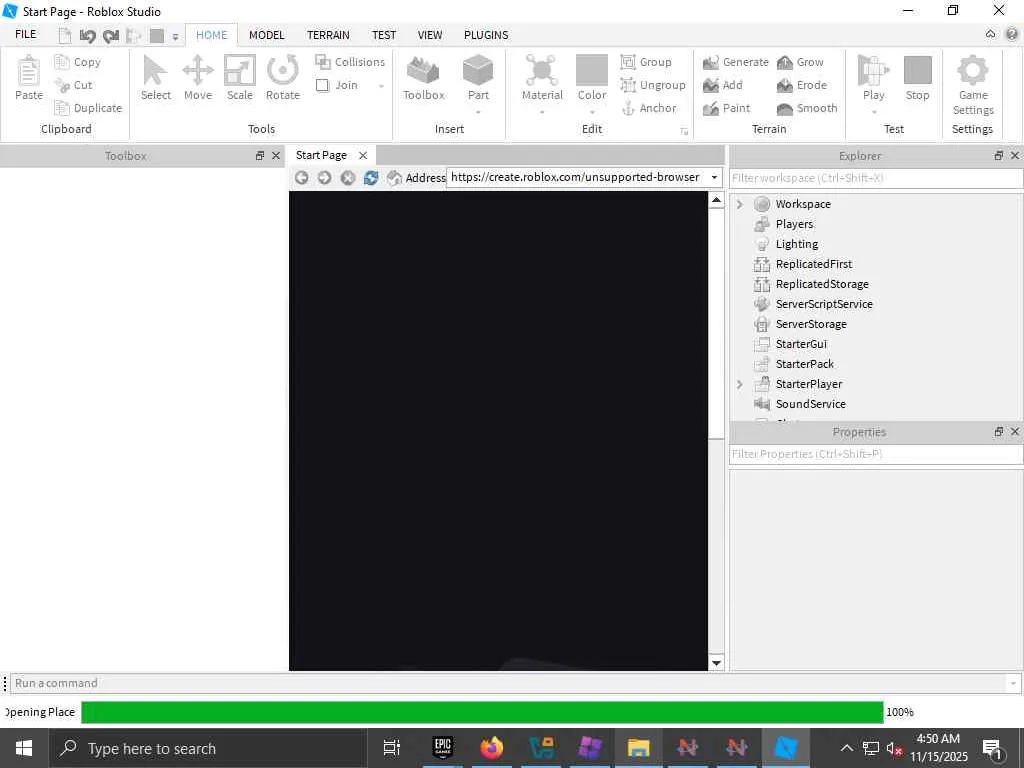
Task: Open the Color dropdown arrow
Action: (x=592, y=112)
